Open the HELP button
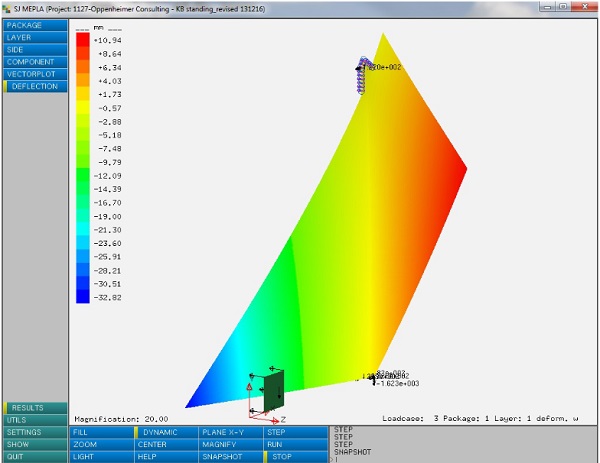 (x=166, y=457)
